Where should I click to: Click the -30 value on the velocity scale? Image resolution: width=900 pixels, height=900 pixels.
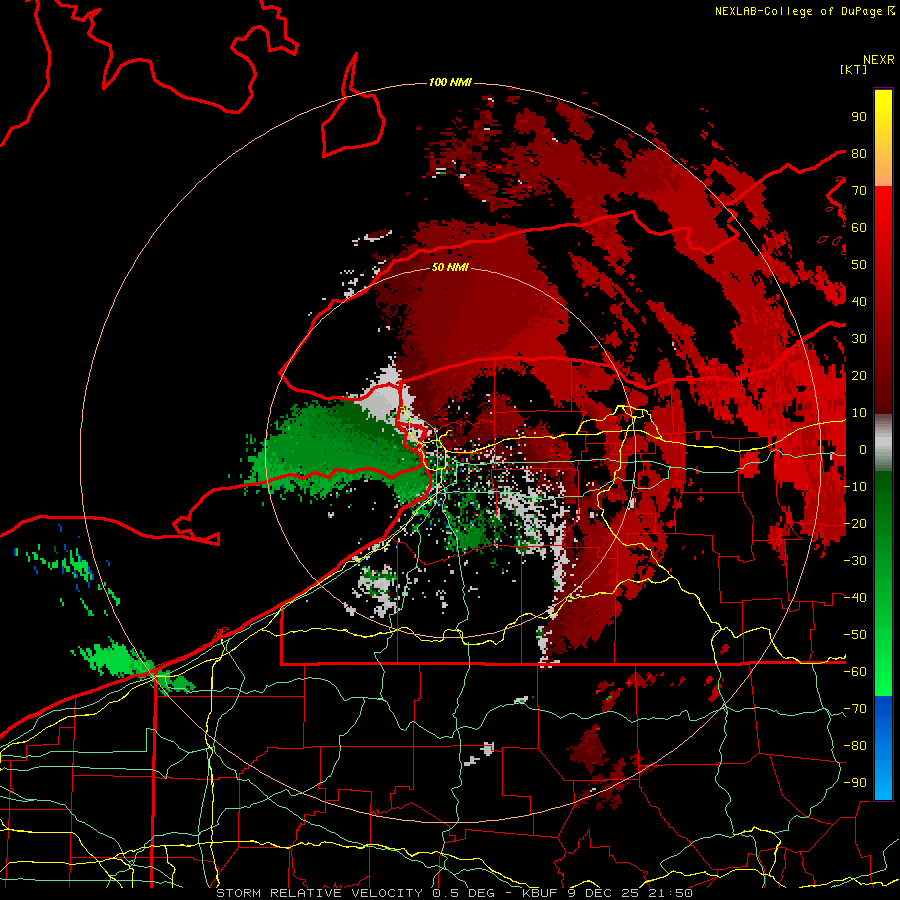pos(855,561)
